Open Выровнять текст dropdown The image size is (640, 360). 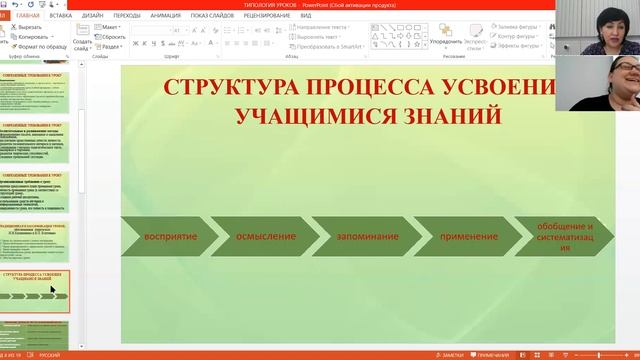click(x=315, y=37)
